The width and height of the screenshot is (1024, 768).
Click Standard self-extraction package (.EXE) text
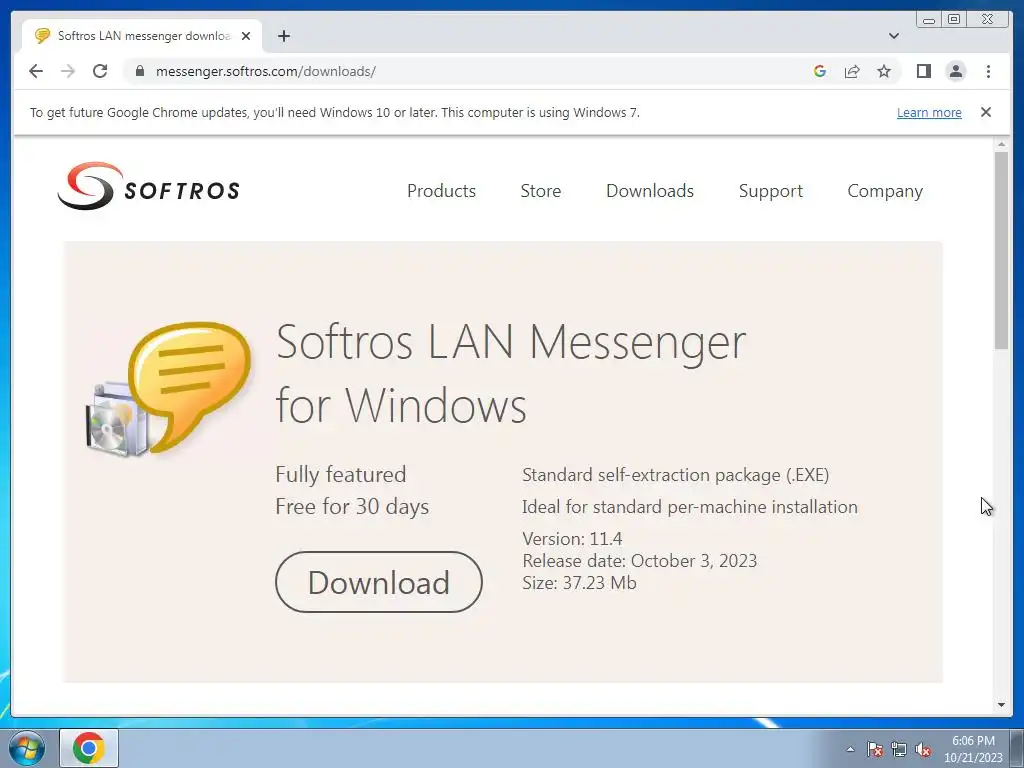coord(675,475)
